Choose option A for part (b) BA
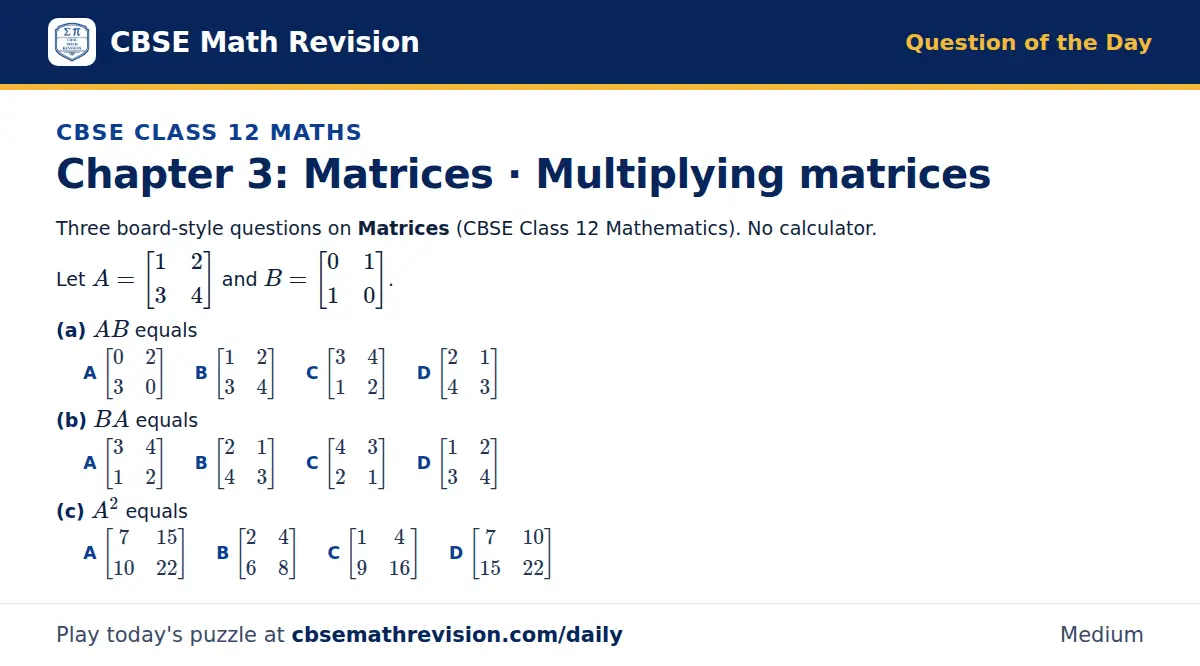1200x666 pixels. [123, 463]
